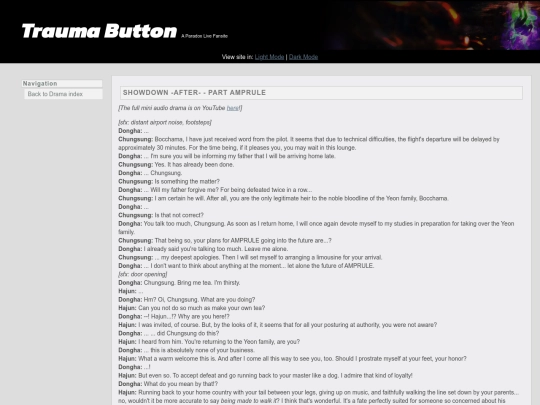Click the Trauma Button site title
Image resolution: width=540 pixels, height=405 pixels.
click(99, 31)
